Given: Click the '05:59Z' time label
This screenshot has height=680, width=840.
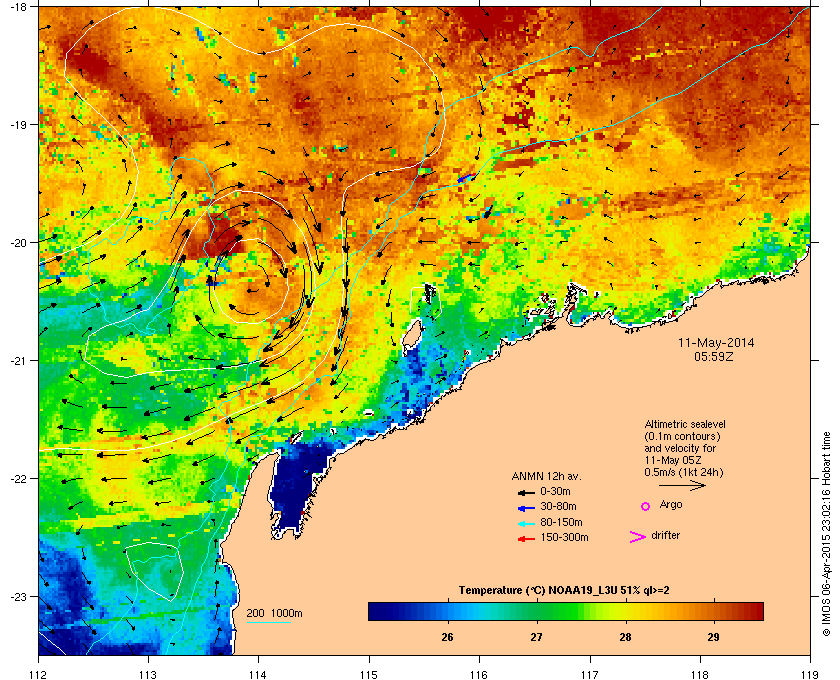Looking at the screenshot, I should (x=714, y=356).
